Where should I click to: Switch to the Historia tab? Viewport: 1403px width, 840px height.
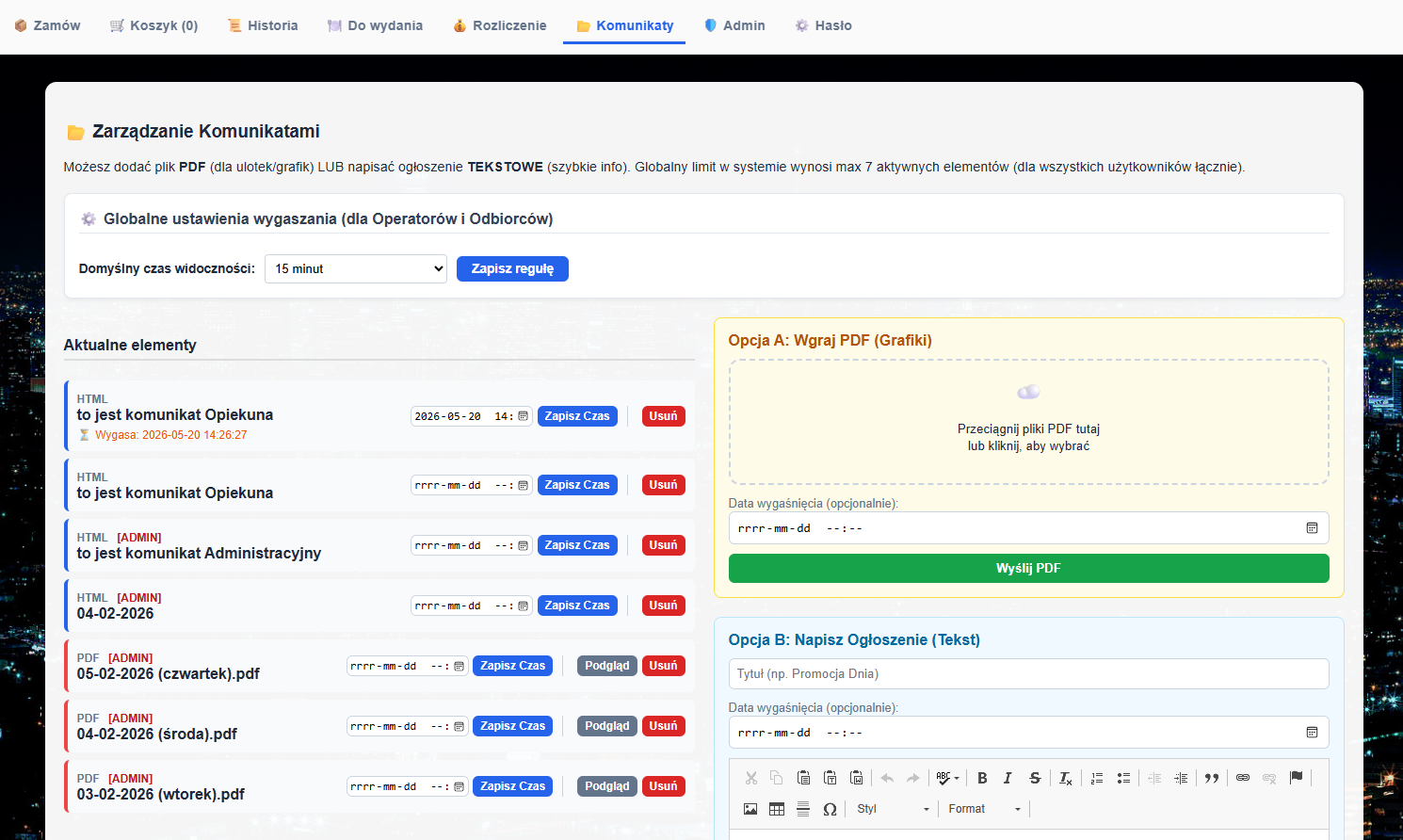263,25
